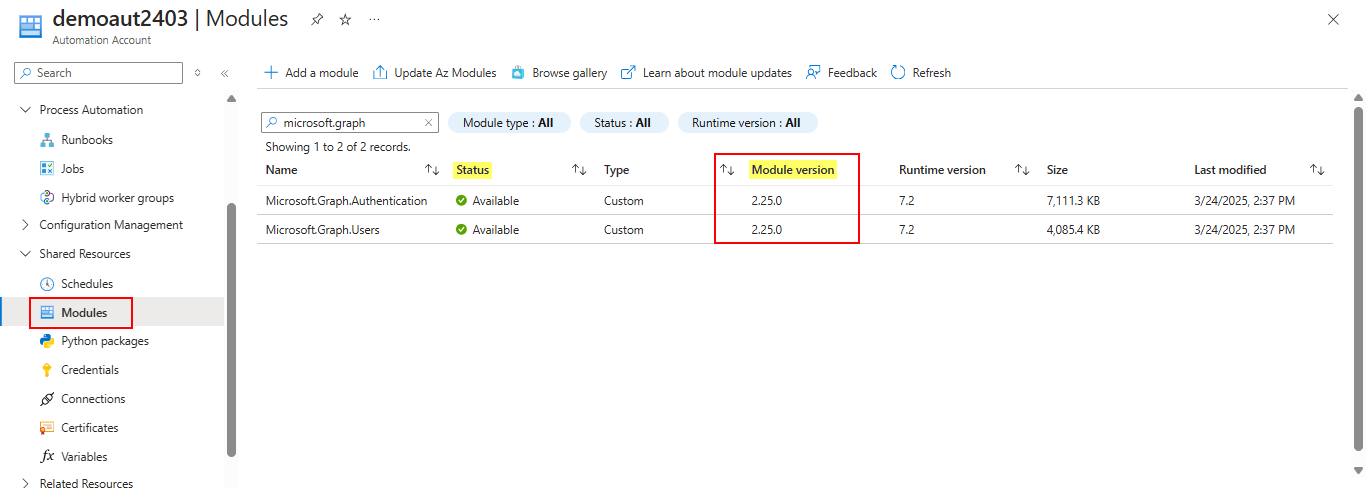This screenshot has width=1366, height=488.
Task: Click the microsoft.graph filter box
Action: [349, 123]
